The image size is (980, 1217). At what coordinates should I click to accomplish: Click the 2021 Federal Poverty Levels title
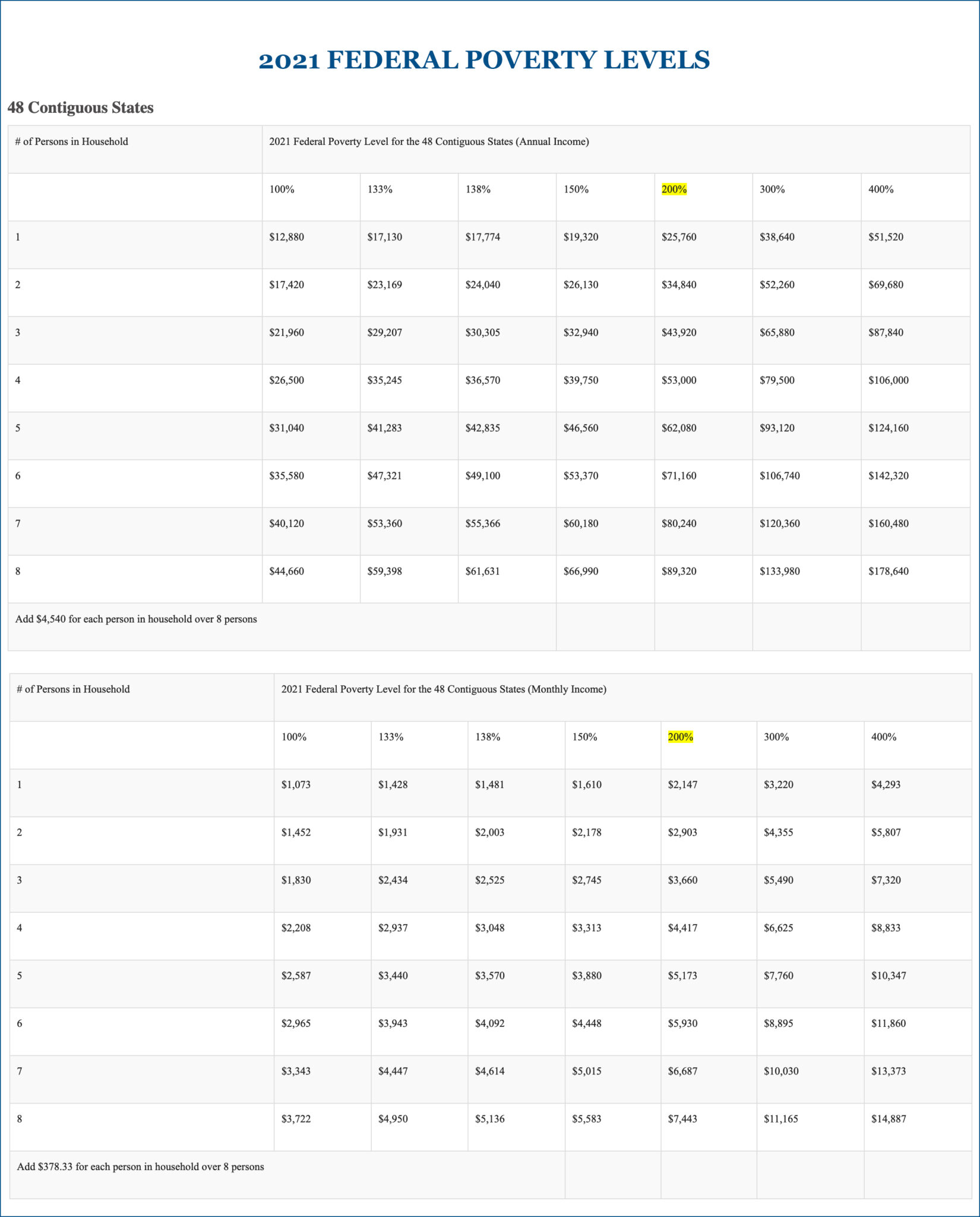click(x=484, y=60)
